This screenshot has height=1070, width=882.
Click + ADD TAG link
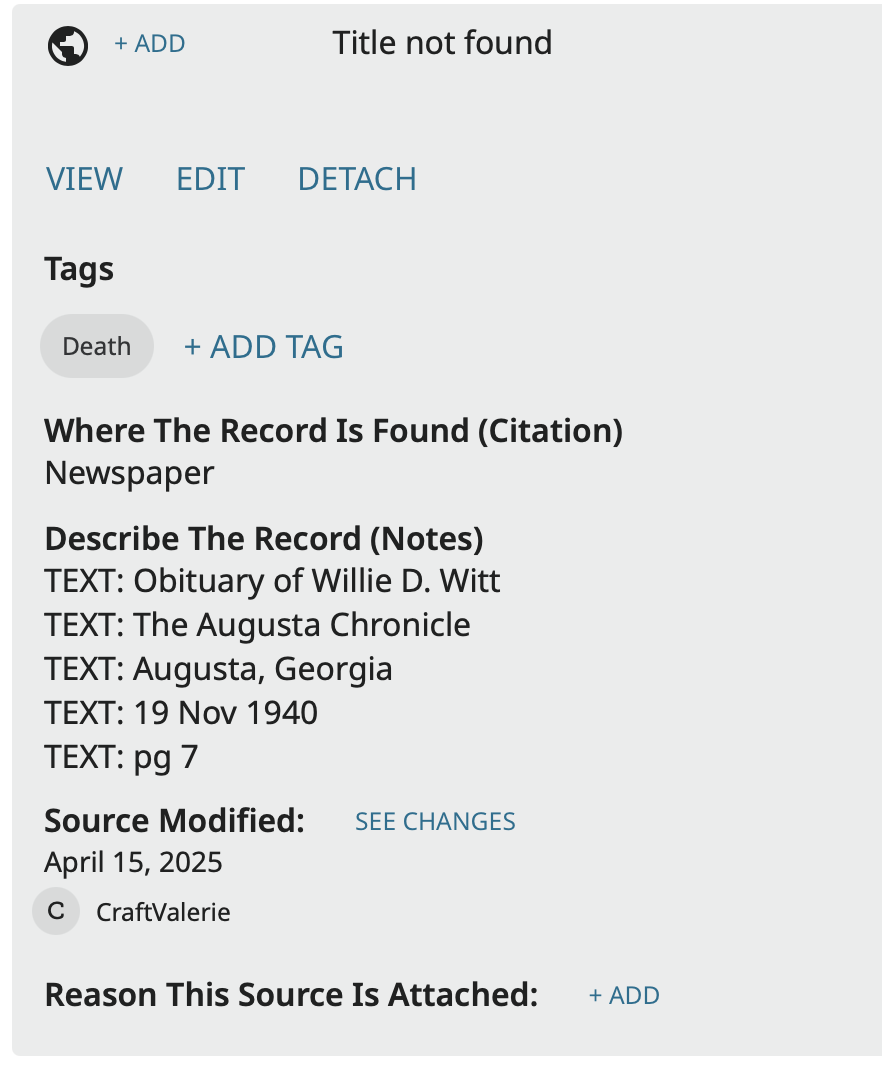point(263,347)
